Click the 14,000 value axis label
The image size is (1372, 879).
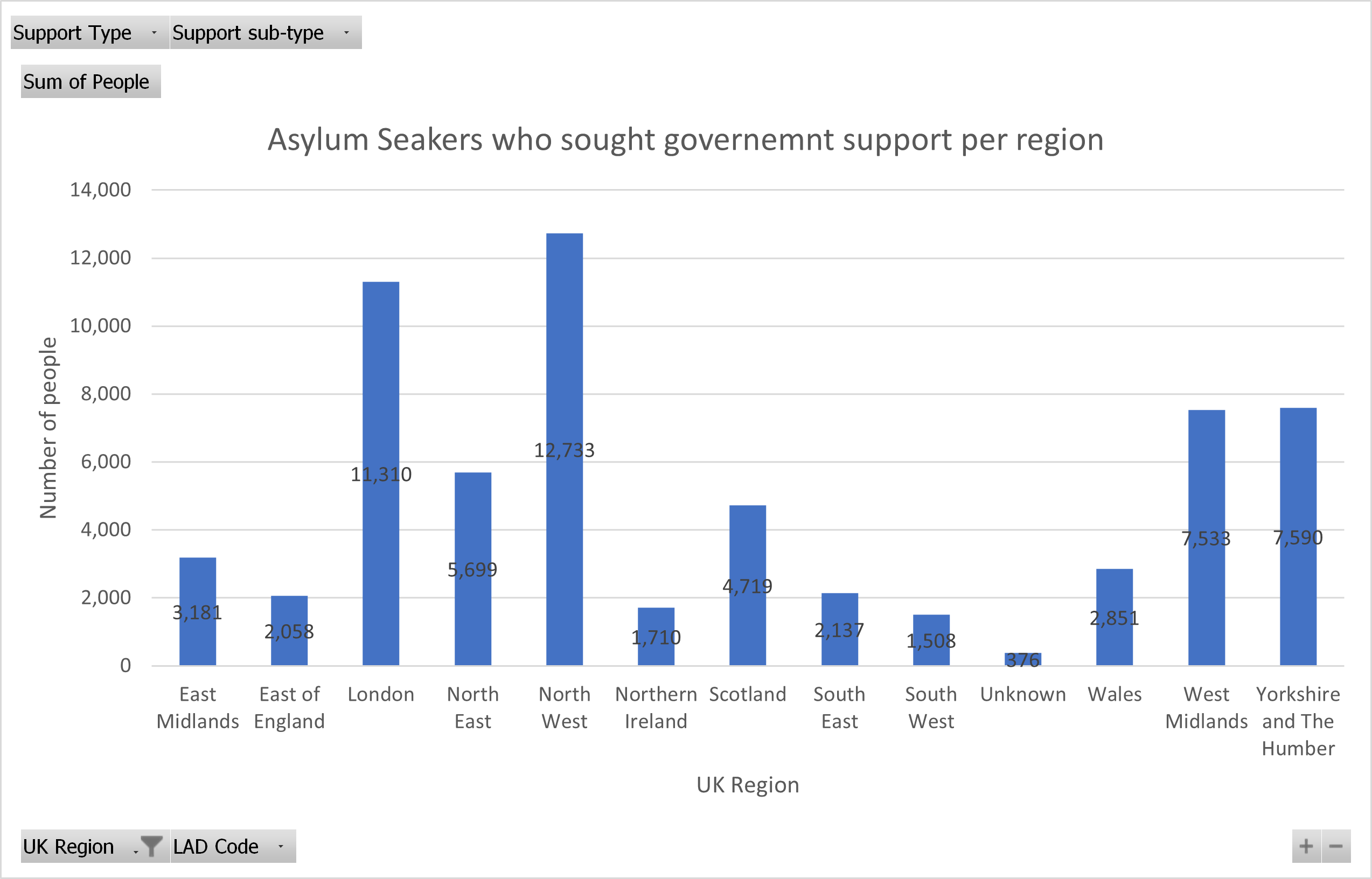coord(100,190)
